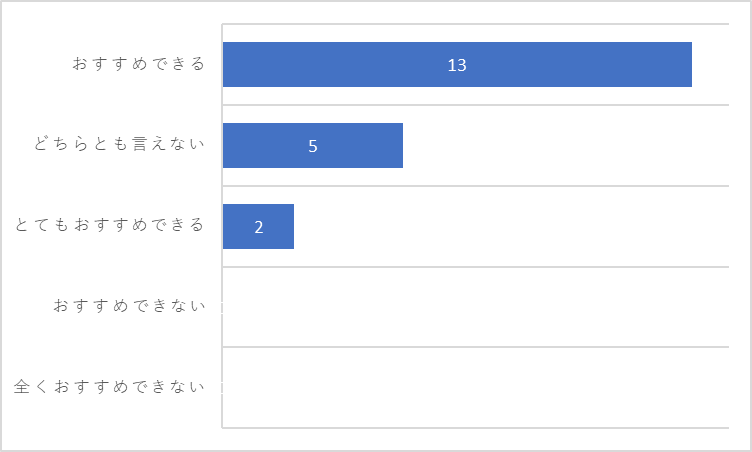This screenshot has height=452, width=752.
Task: Select the vertical axis line
Action: (x=222, y=226)
